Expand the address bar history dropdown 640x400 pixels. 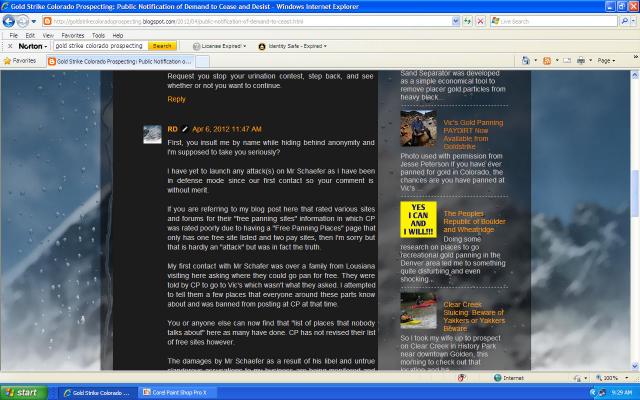point(456,21)
